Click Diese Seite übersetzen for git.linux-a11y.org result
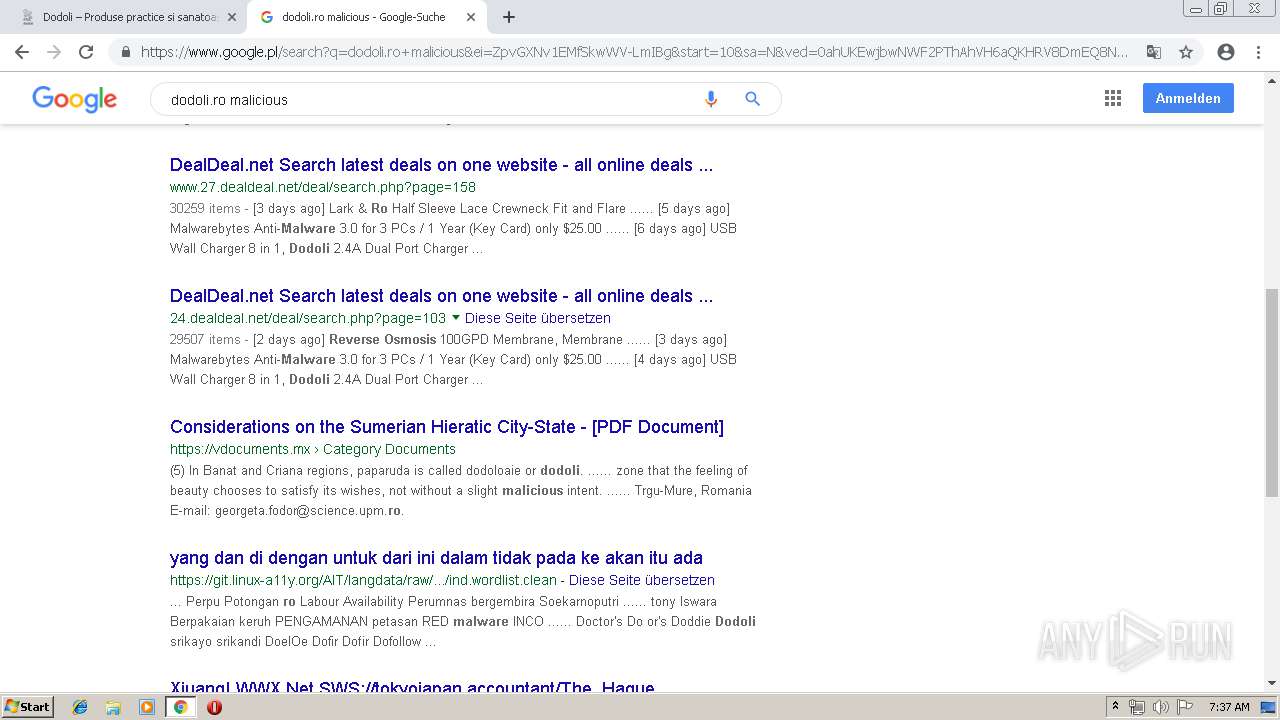The width and height of the screenshot is (1280, 720). (642, 580)
